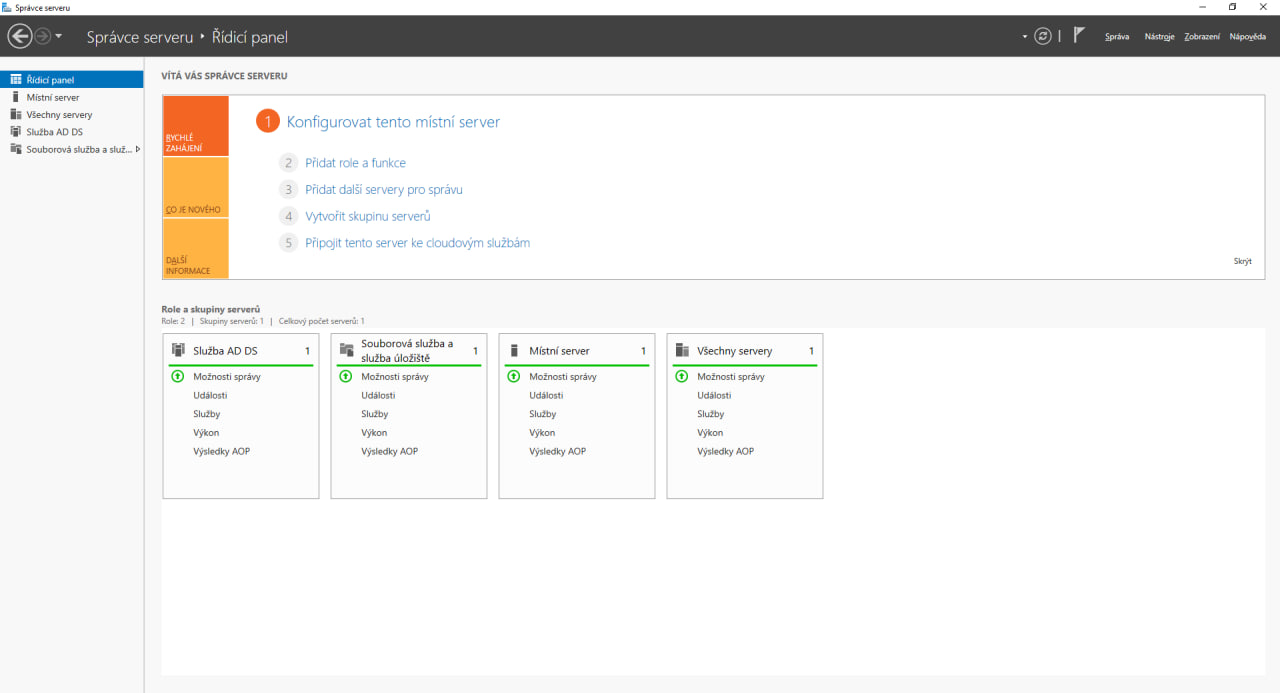Click the Všechny servery tile icon

(x=682, y=350)
